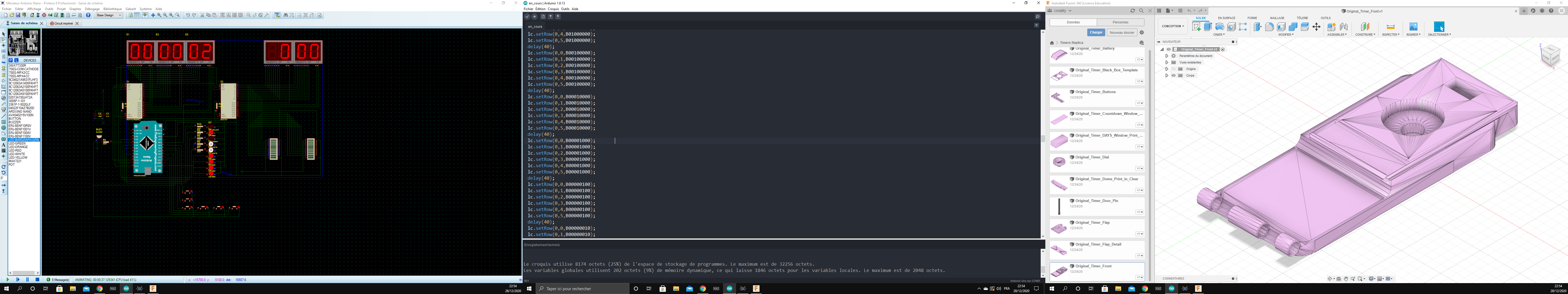The image size is (1568, 294).
Task: Click Proteus home icon in toolbar
Action: [32, 15]
